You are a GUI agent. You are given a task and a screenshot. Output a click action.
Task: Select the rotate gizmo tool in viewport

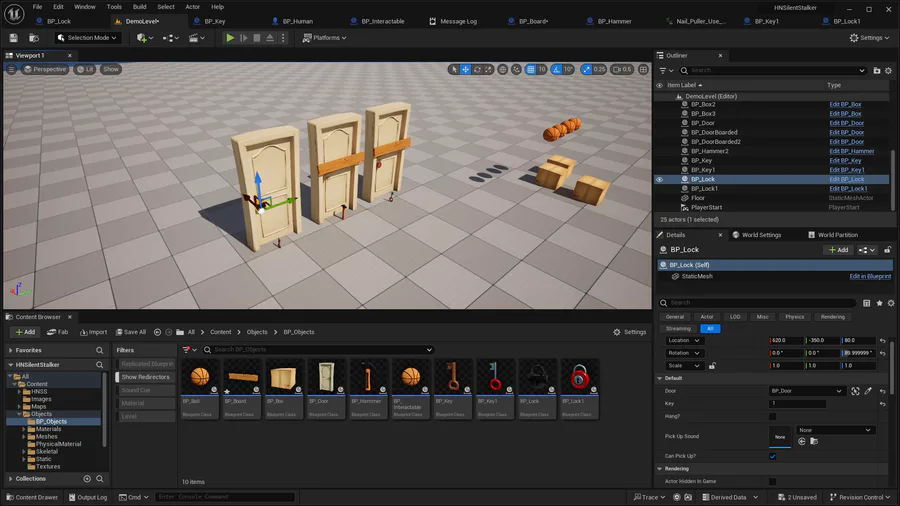click(x=478, y=70)
